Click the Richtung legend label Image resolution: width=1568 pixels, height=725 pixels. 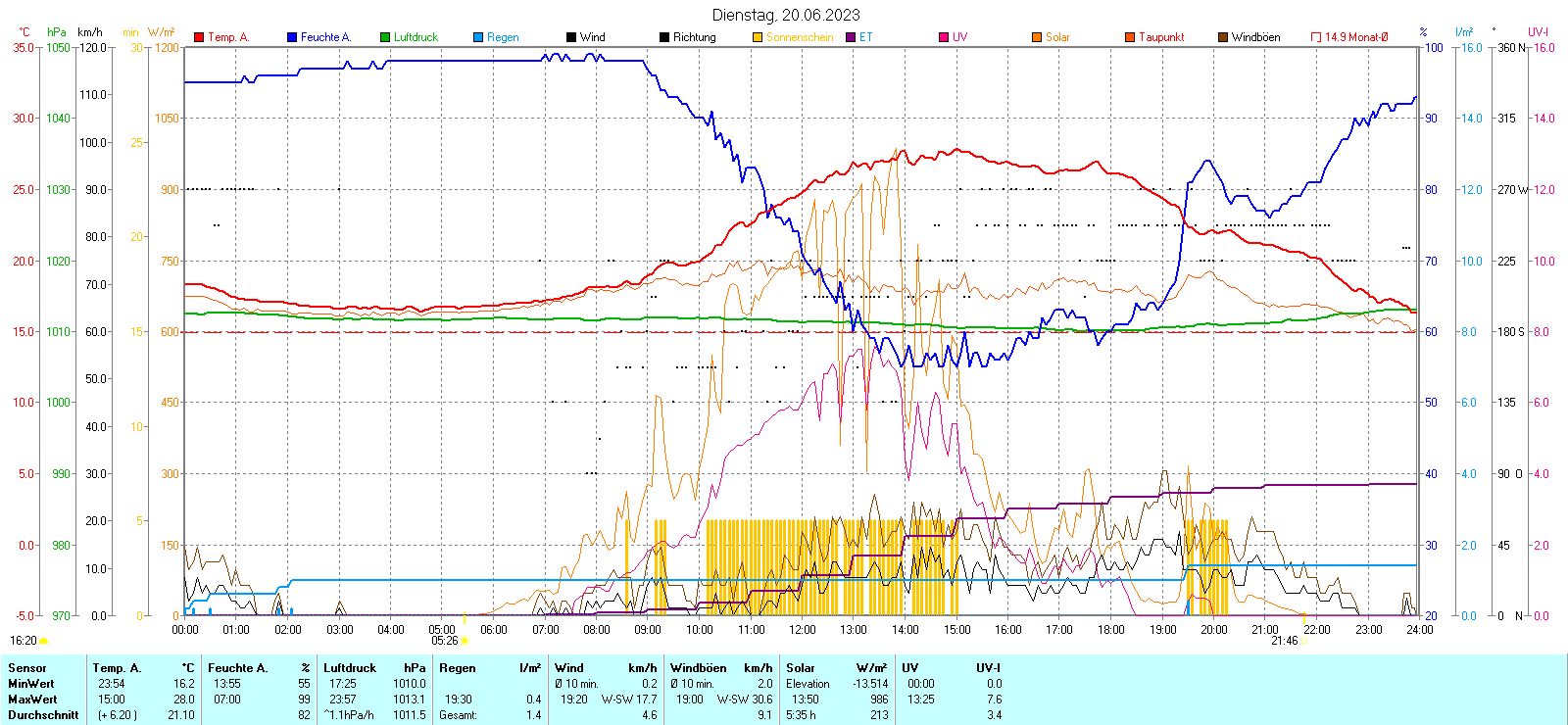(694, 37)
